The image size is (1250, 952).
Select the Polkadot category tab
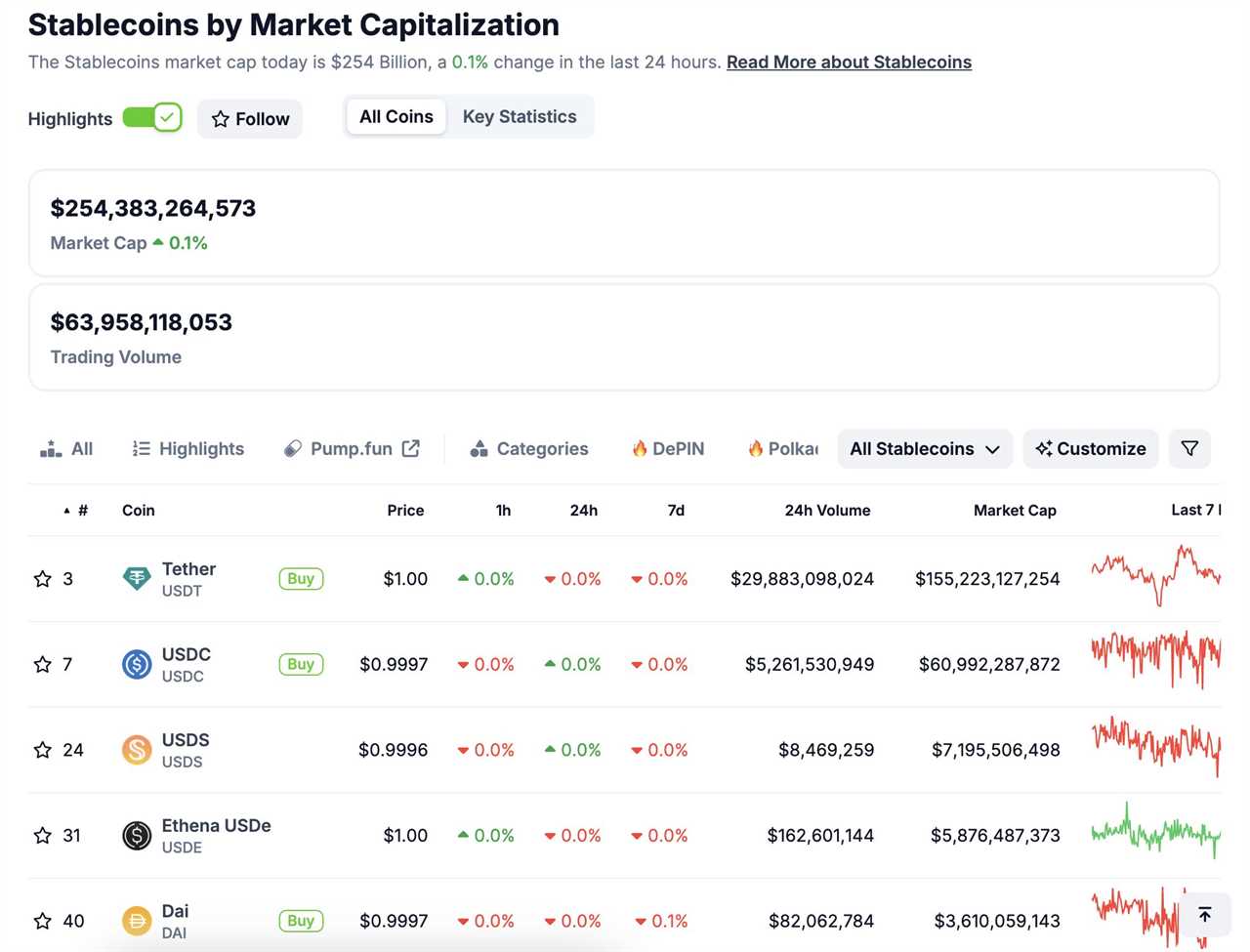tap(783, 448)
